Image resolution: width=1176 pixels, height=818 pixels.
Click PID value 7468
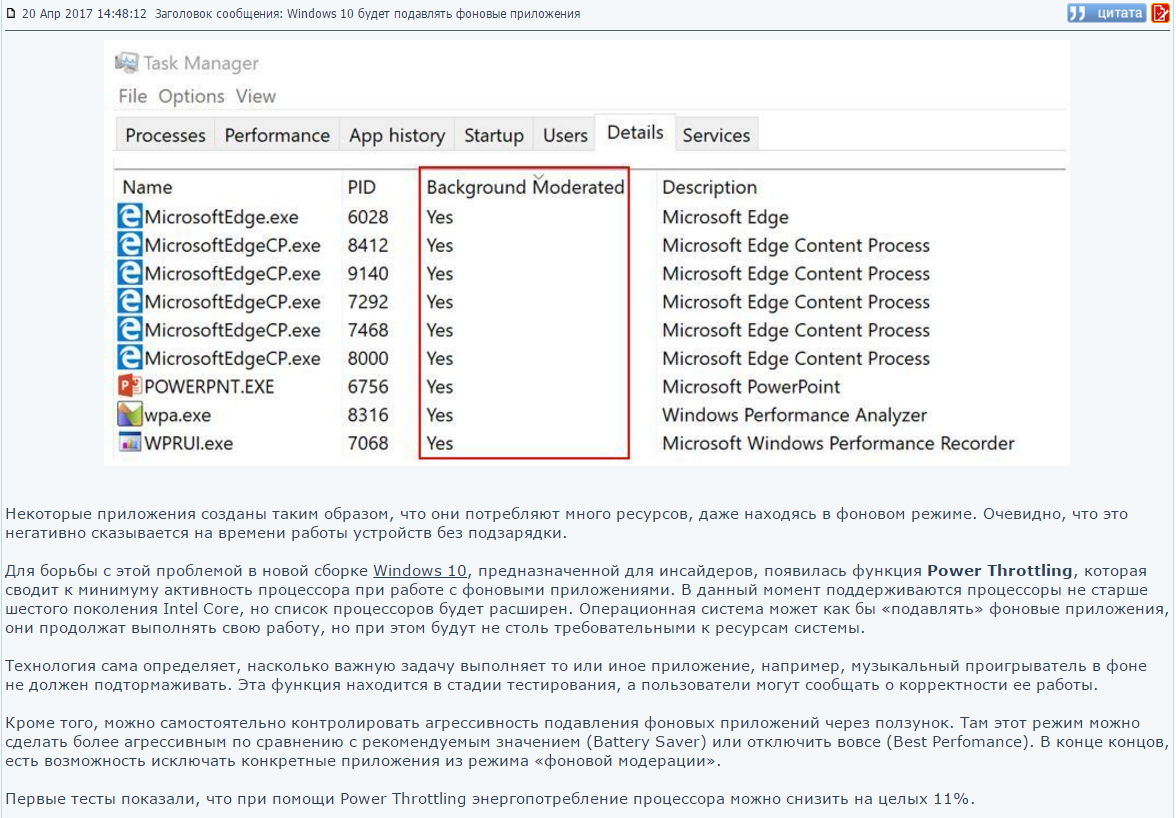368,331
